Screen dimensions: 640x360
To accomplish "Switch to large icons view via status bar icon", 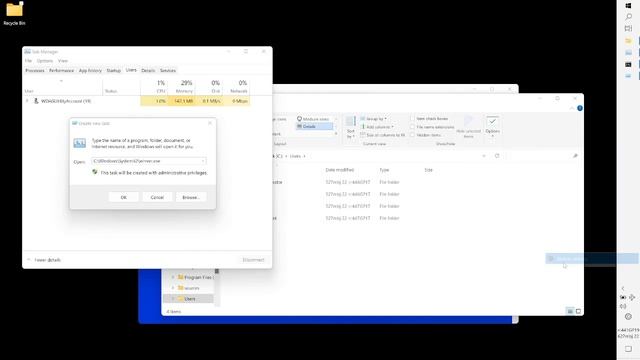I will coord(578,311).
